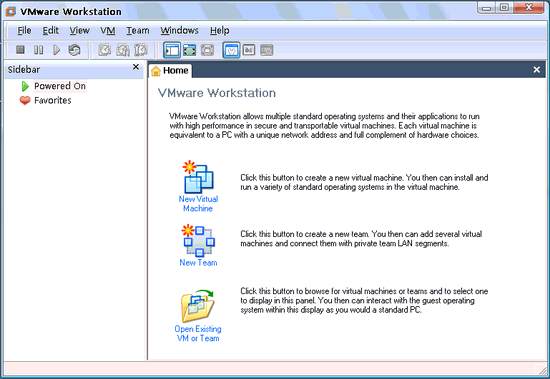Image resolution: width=550 pixels, height=379 pixels.
Task: Click the Revert to Snapshot toolbar icon
Action: (123, 50)
